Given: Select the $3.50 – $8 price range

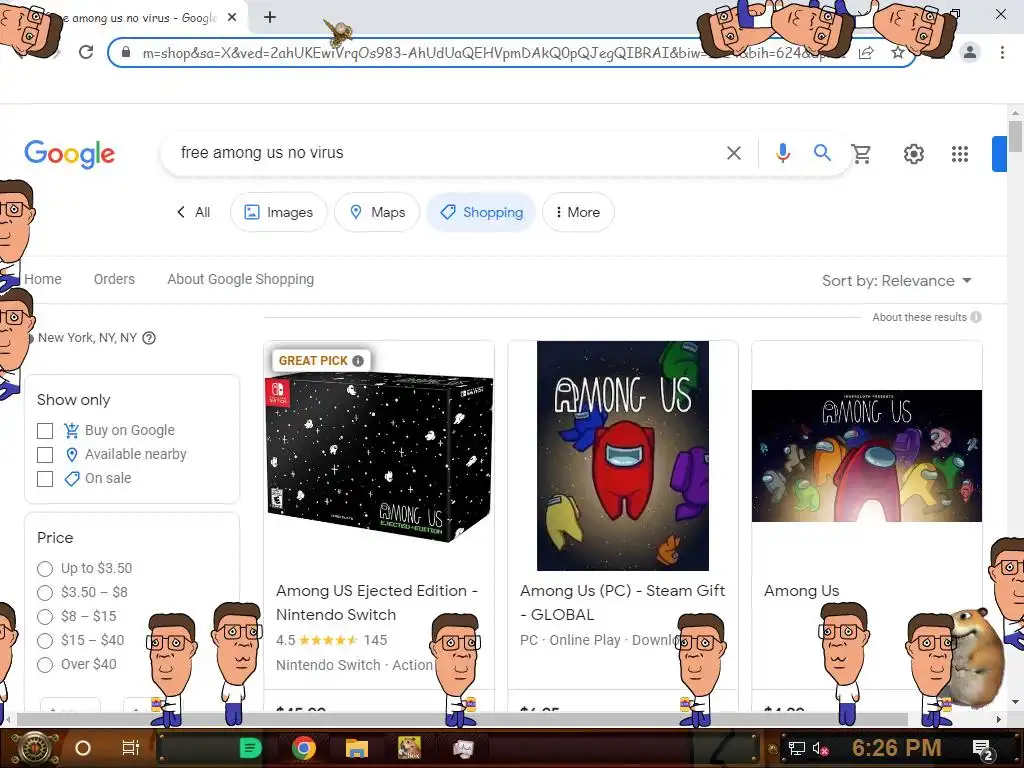Looking at the screenshot, I should click(x=45, y=593).
